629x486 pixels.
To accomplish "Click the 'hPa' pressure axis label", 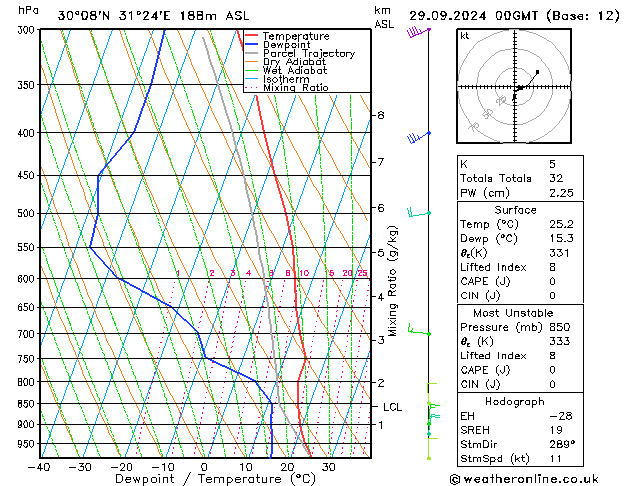I will (x=28, y=10).
